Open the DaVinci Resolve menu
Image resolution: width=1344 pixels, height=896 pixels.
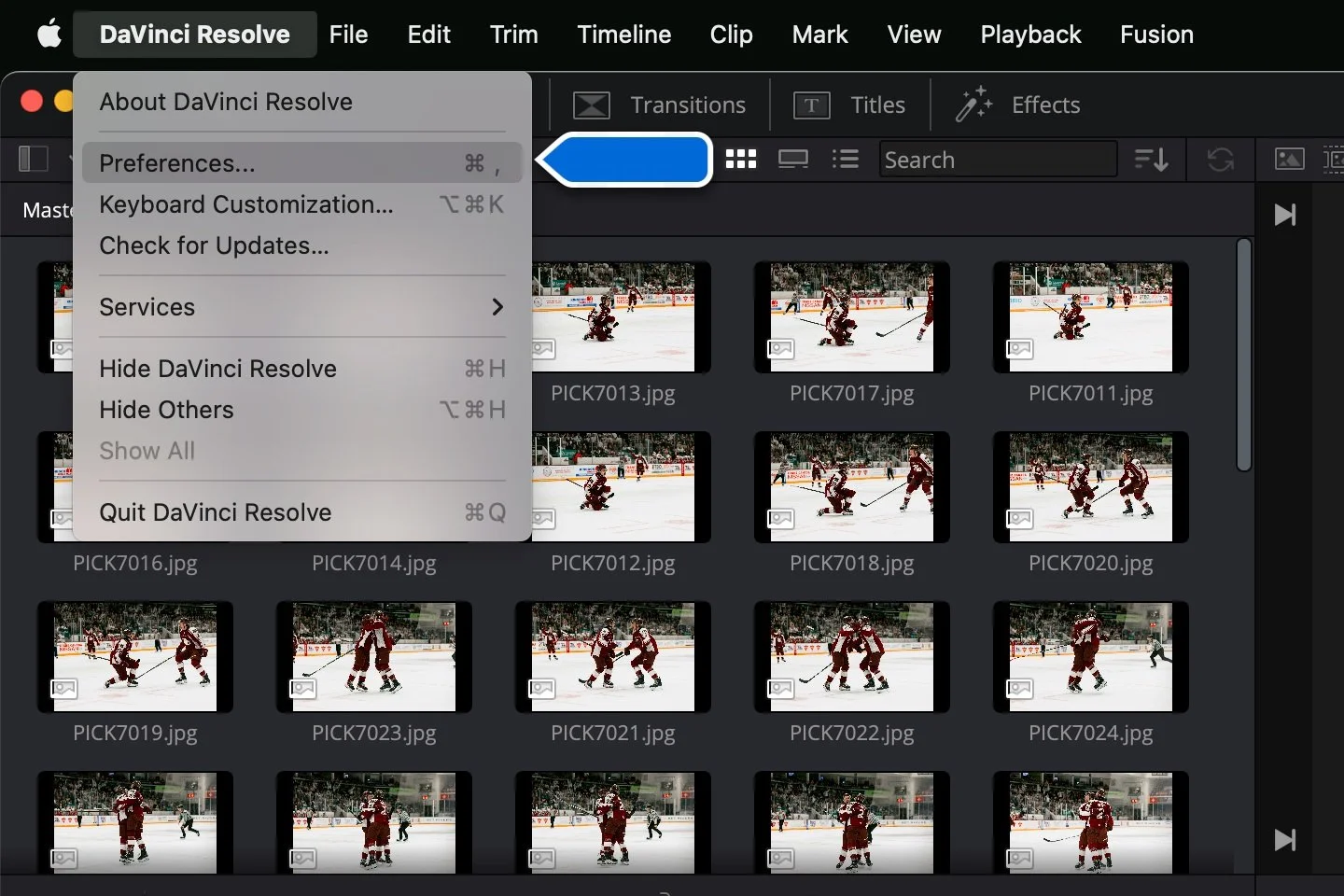click(194, 35)
